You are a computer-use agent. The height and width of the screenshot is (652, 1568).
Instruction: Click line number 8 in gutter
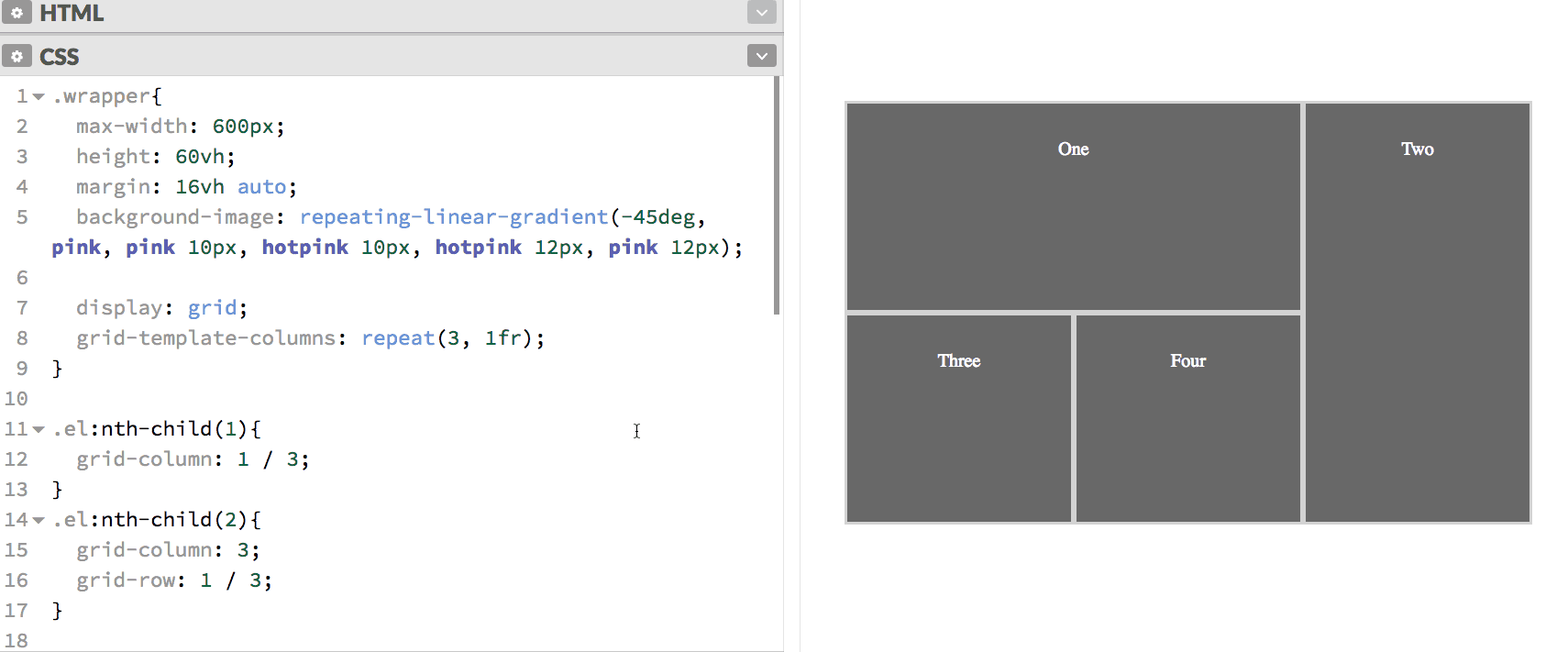22,338
